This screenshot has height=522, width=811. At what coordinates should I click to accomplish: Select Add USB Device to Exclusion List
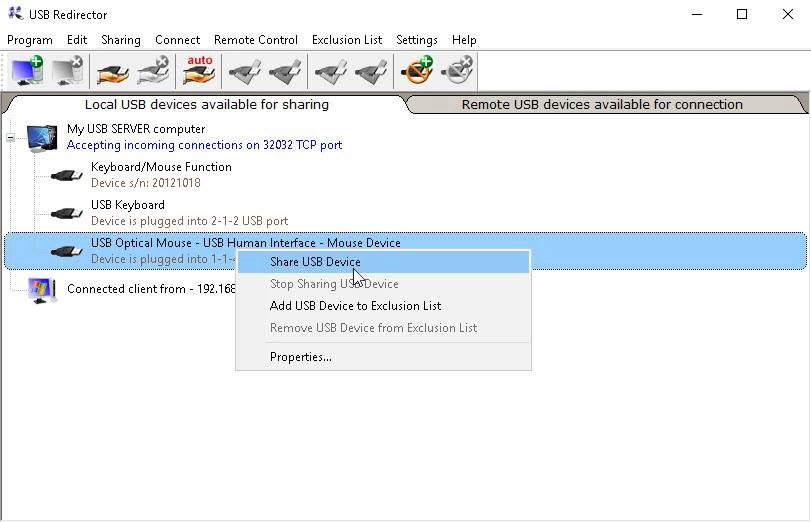pyautogui.click(x=383, y=306)
